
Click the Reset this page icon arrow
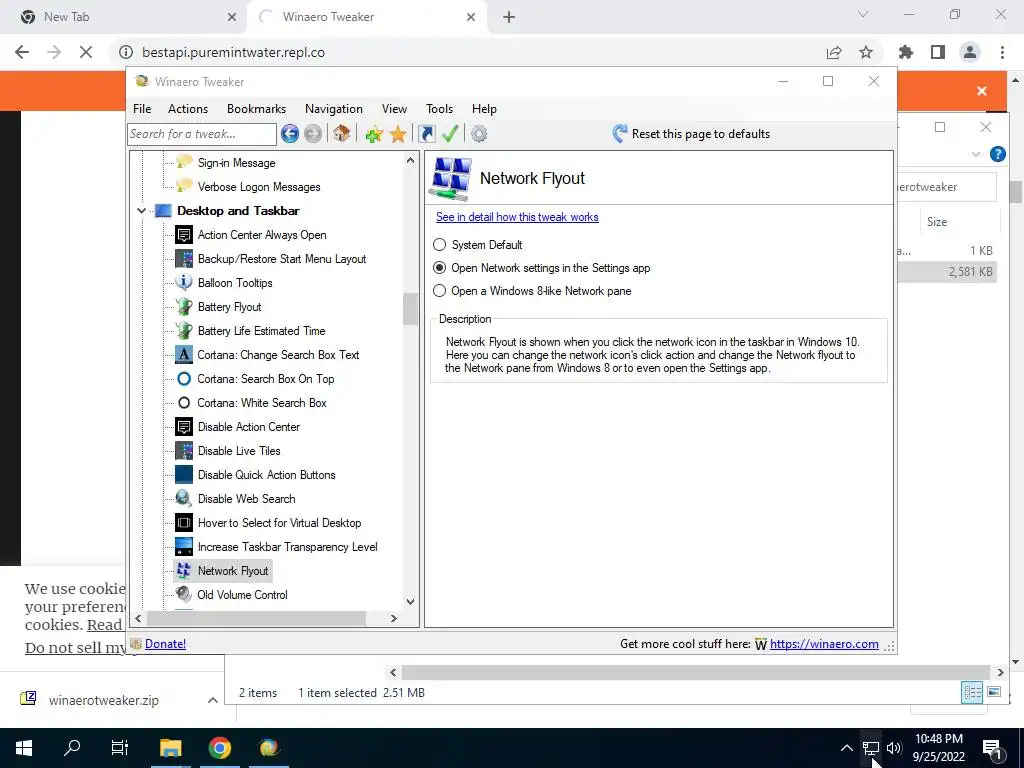[x=620, y=134]
